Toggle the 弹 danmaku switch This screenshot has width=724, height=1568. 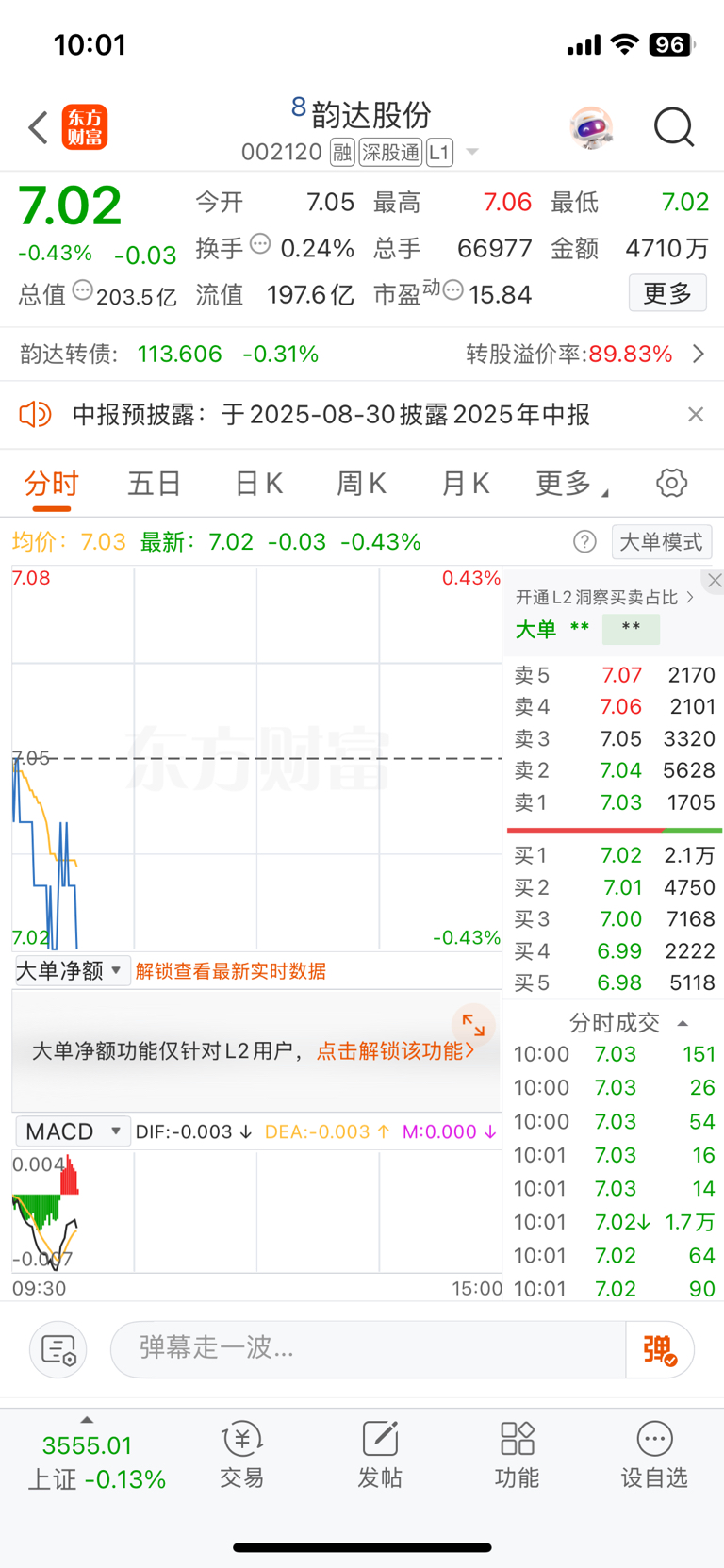tap(660, 1349)
